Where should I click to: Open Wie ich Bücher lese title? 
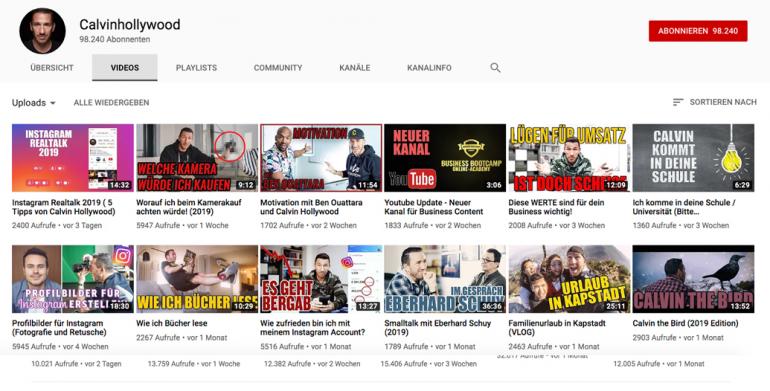[172, 323]
